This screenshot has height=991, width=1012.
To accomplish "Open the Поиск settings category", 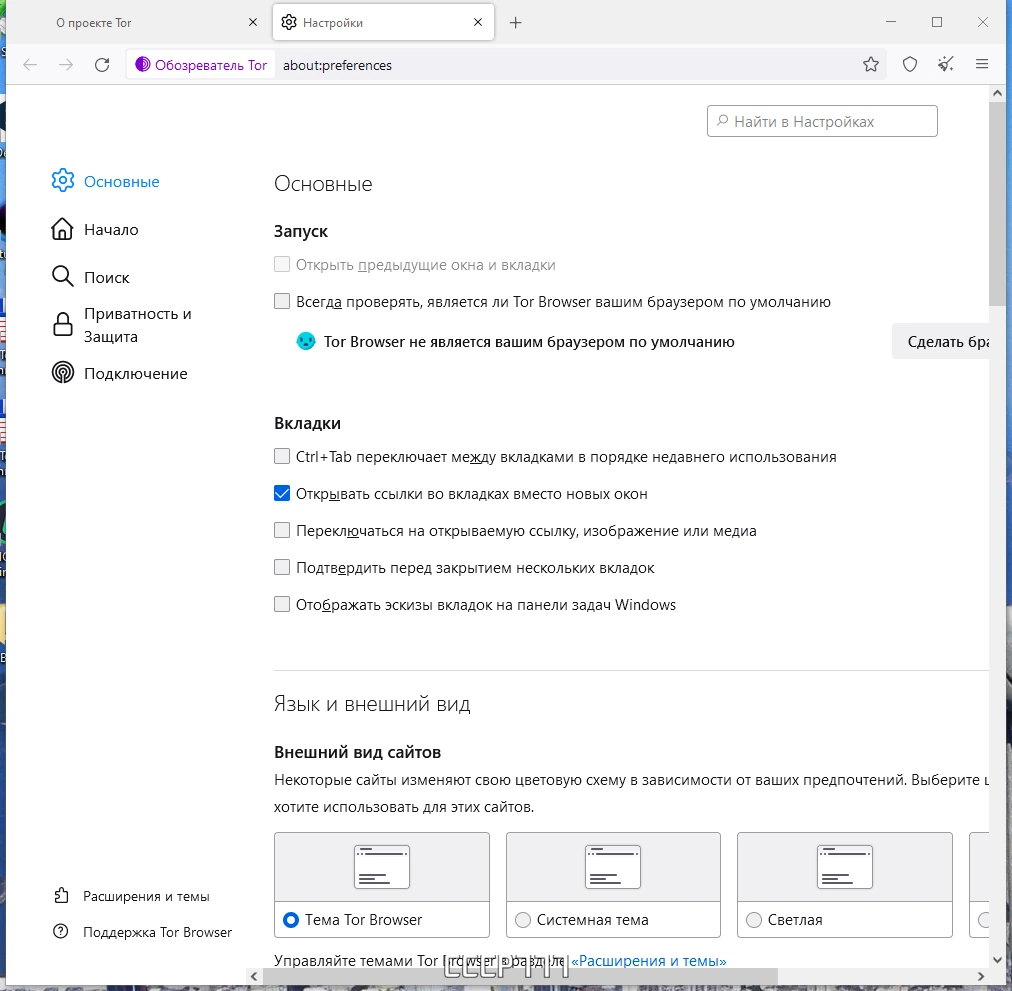I will coord(91,277).
